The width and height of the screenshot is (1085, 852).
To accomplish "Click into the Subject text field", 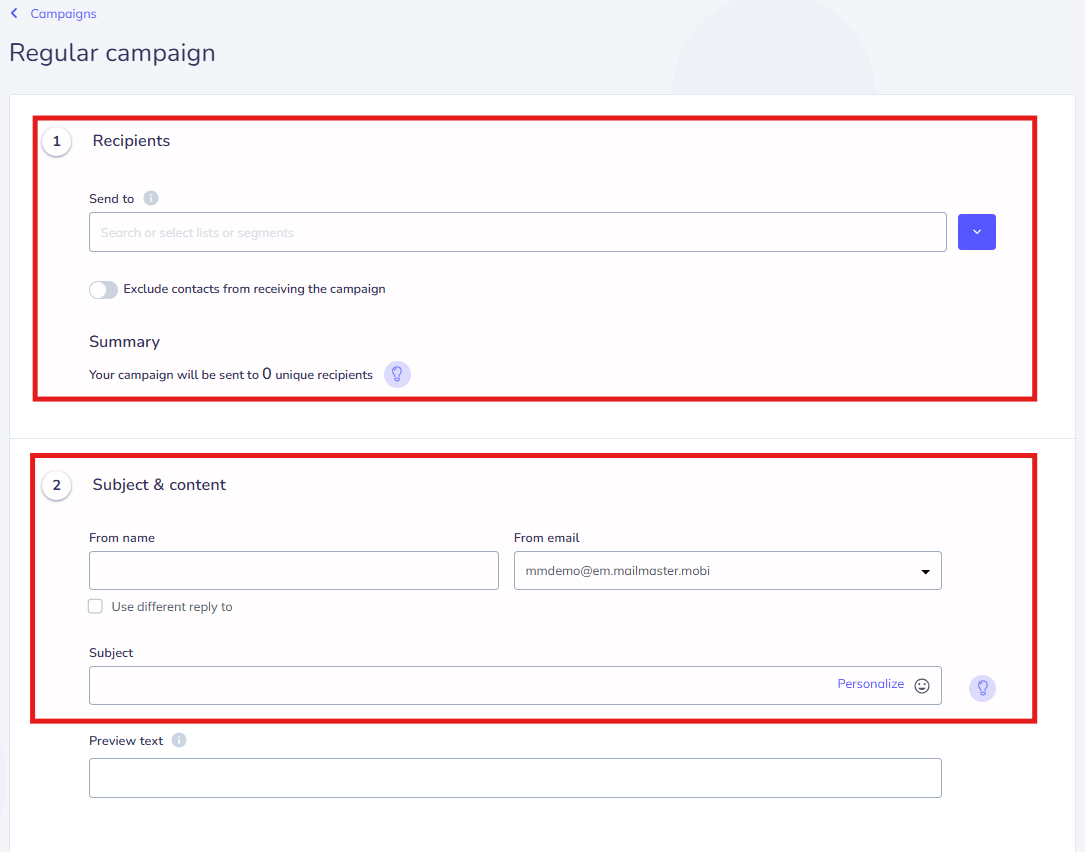I will coord(460,685).
